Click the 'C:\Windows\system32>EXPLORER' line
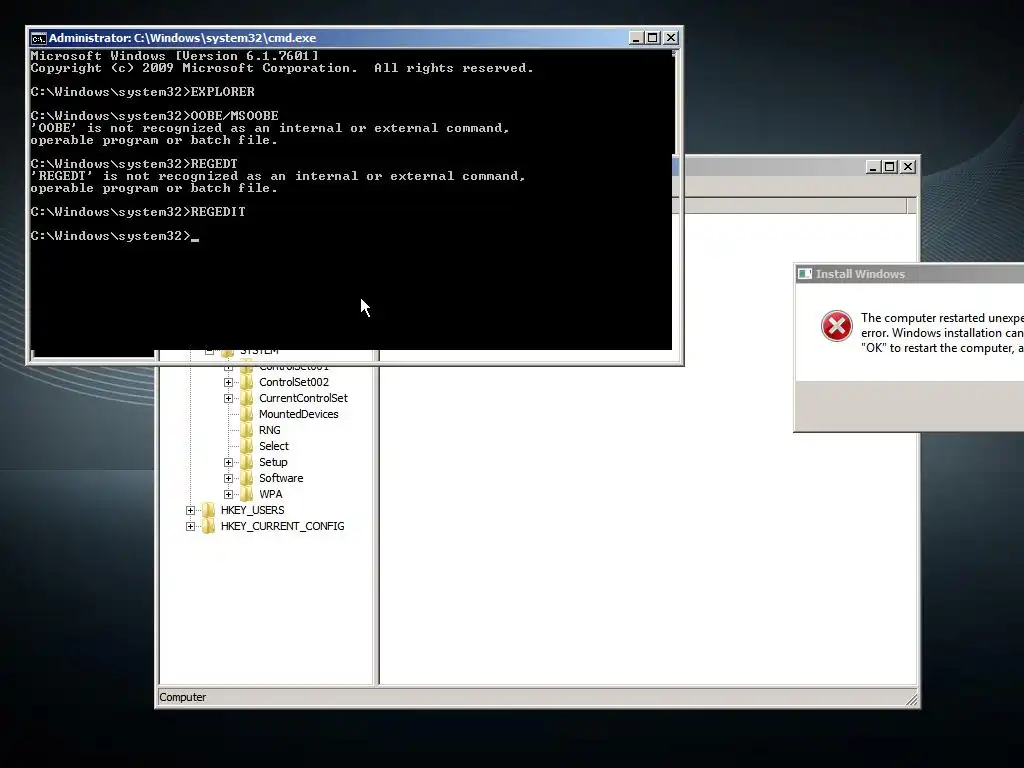The image size is (1024, 768). point(142,91)
